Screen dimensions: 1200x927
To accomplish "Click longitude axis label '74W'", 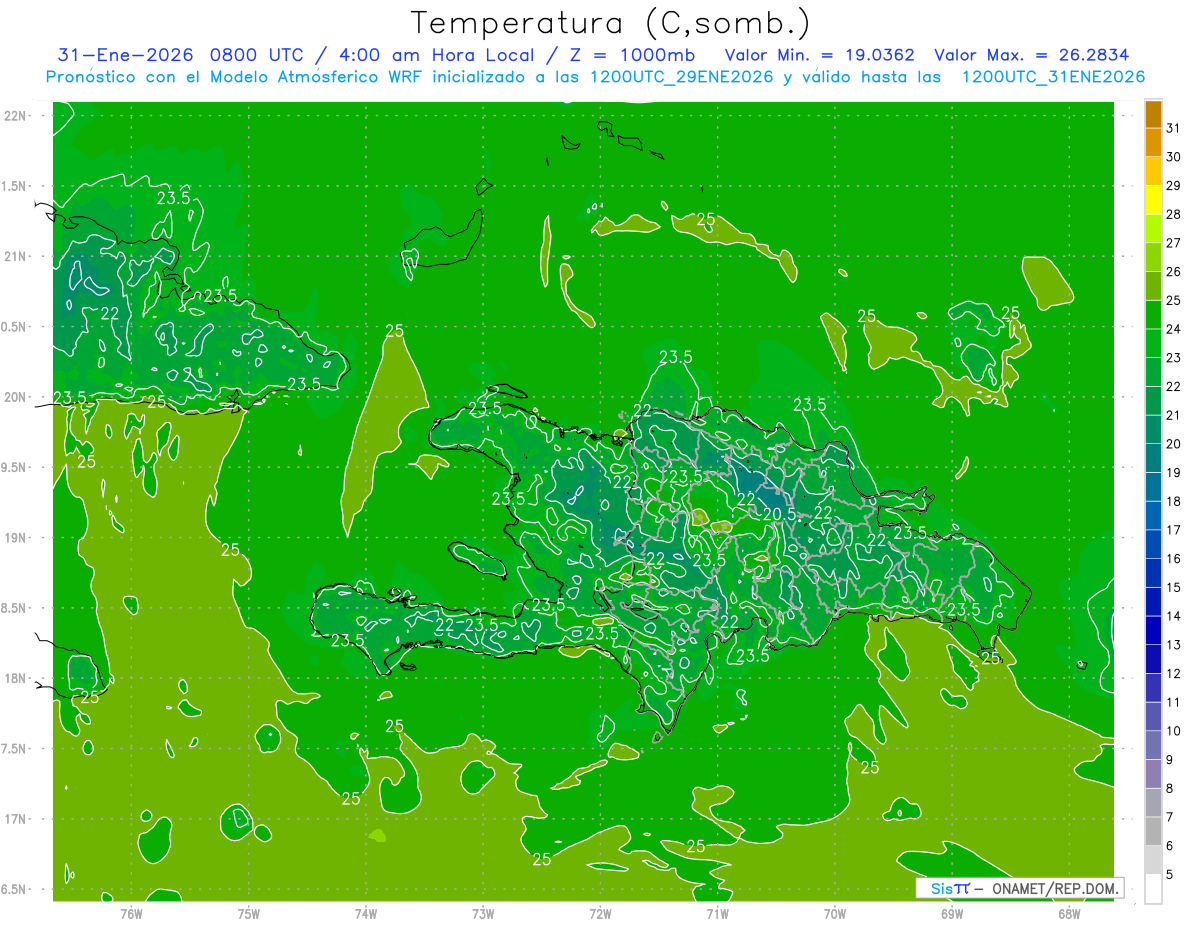I will (x=366, y=913).
